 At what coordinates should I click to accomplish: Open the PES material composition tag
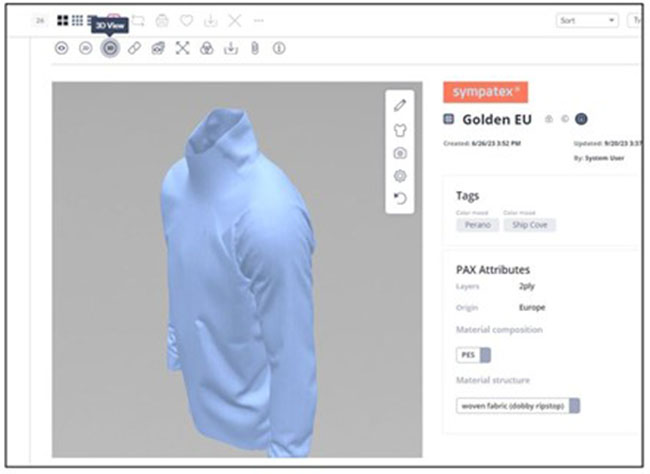[x=473, y=354]
